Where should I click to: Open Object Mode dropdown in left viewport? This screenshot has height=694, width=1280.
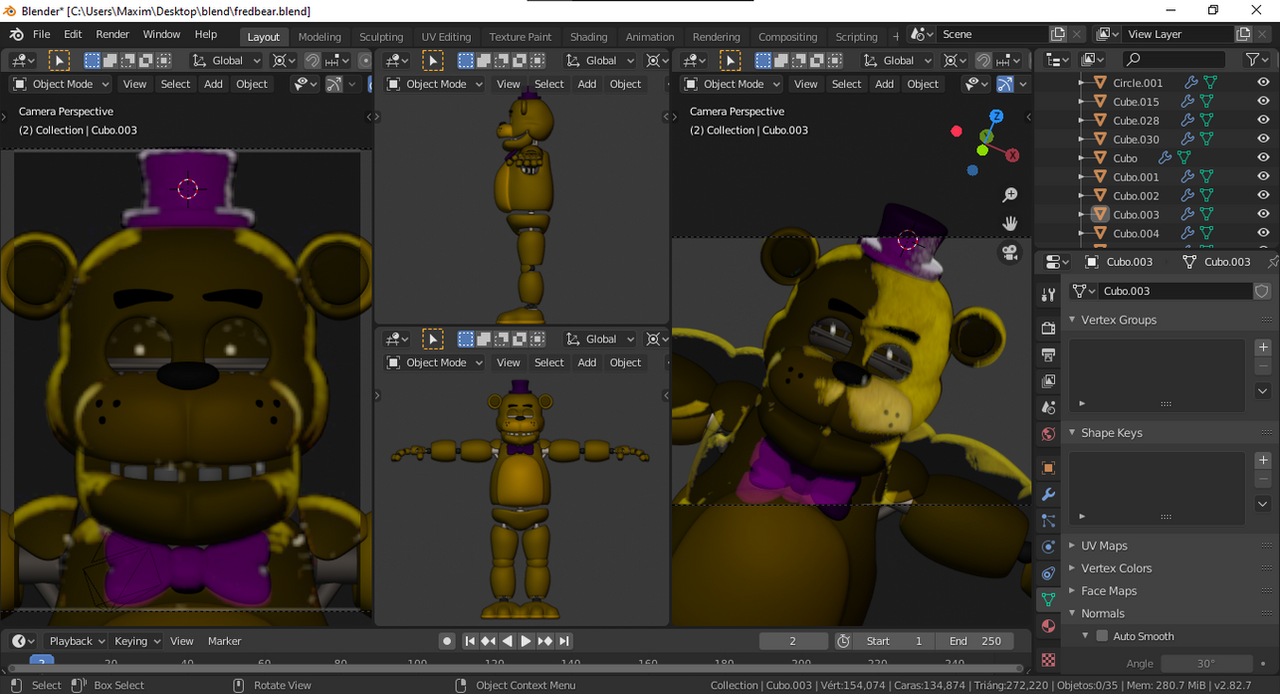click(x=62, y=84)
